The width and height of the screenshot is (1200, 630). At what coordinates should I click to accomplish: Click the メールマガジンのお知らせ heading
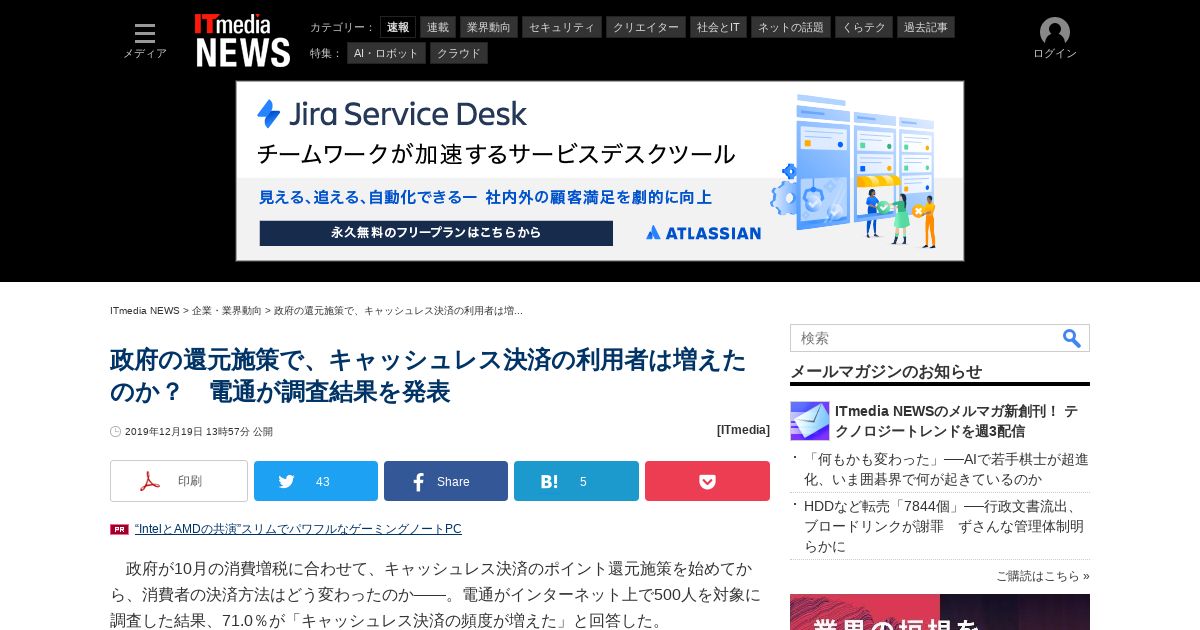pos(886,371)
